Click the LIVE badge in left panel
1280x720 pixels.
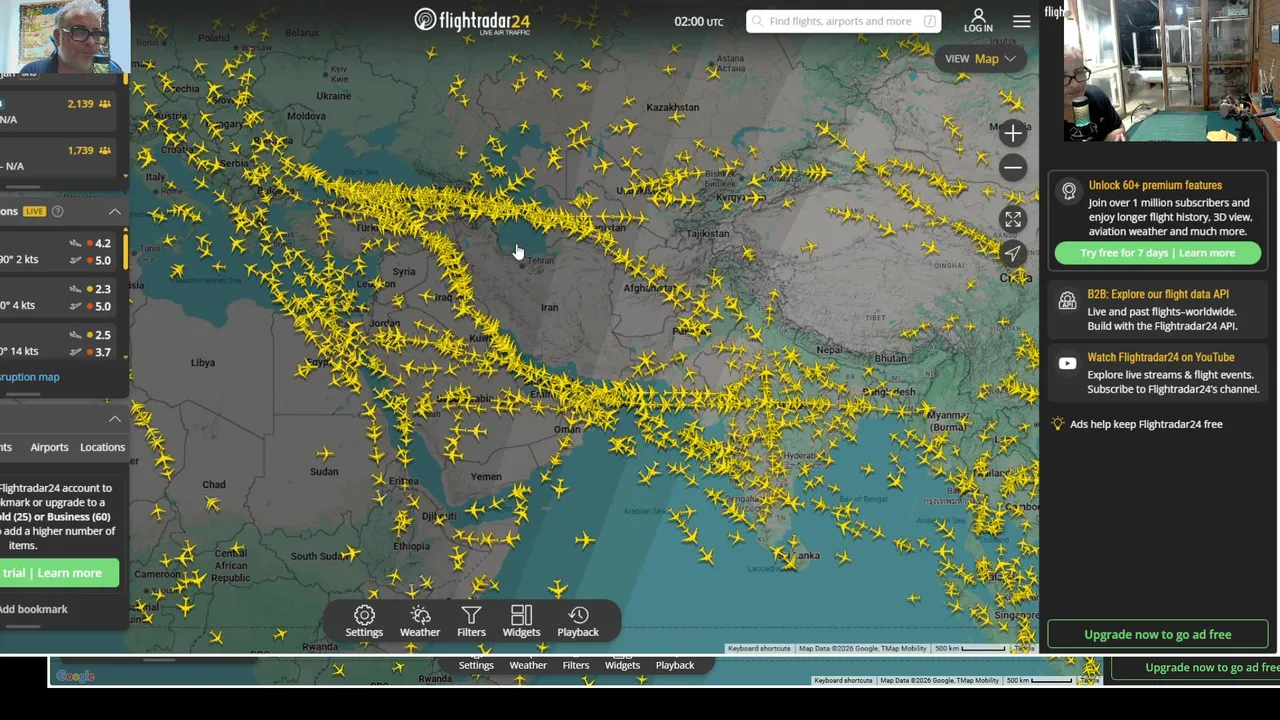[x=35, y=211]
